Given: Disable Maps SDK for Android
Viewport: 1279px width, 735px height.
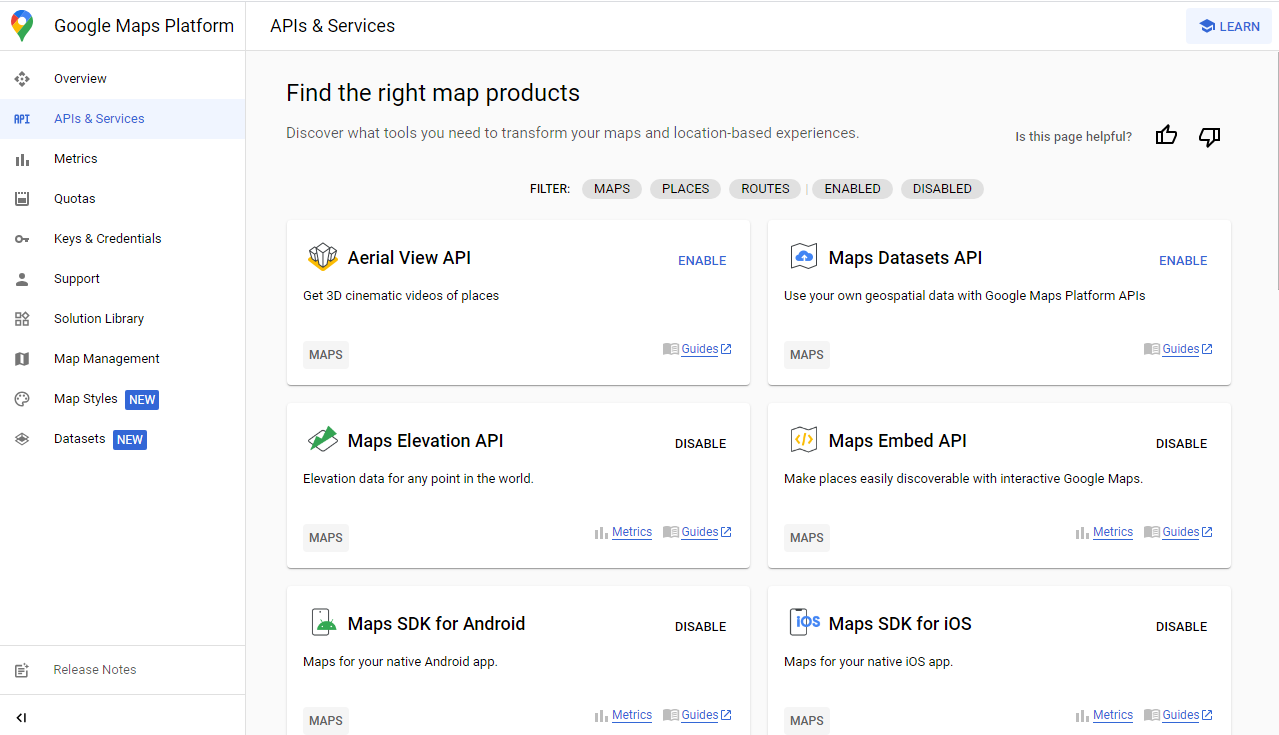Looking at the screenshot, I should pos(700,627).
